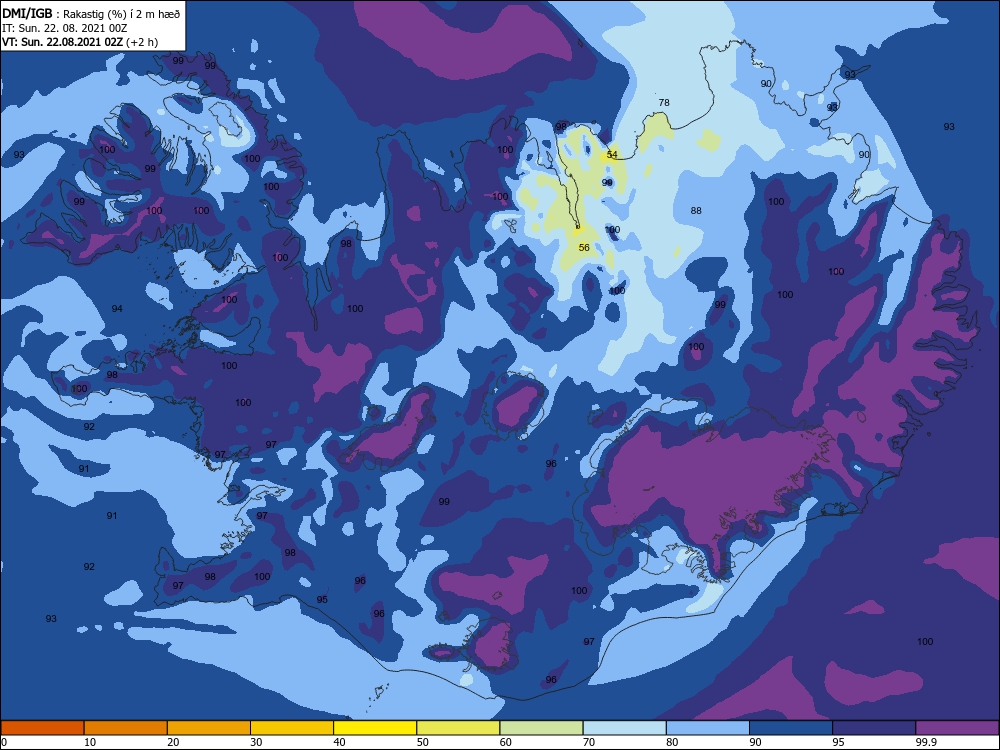Click the legend scale label '30'
Screen dimensions: 1000x750
(x=256, y=742)
